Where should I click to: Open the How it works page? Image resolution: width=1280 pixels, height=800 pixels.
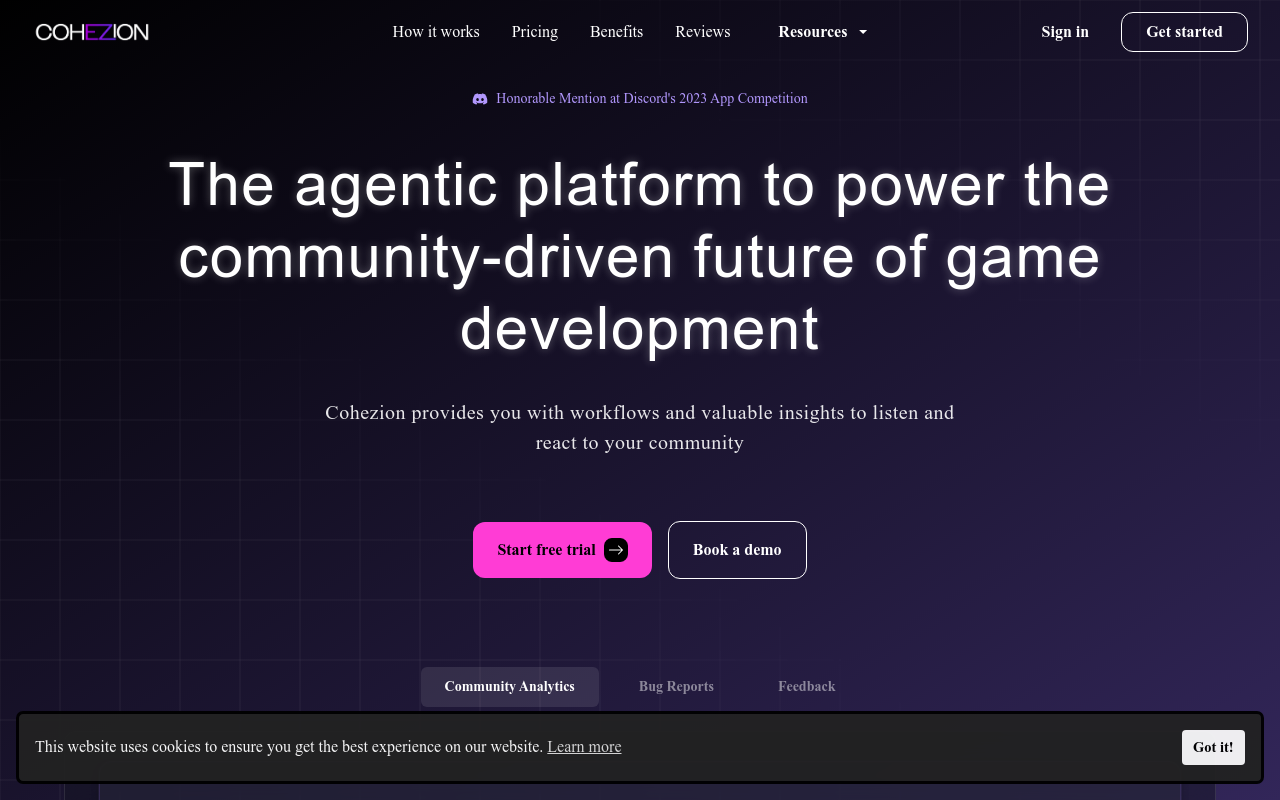tap(436, 32)
